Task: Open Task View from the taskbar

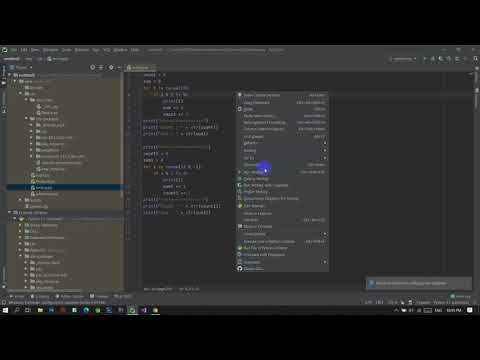Action: [x=28, y=310]
